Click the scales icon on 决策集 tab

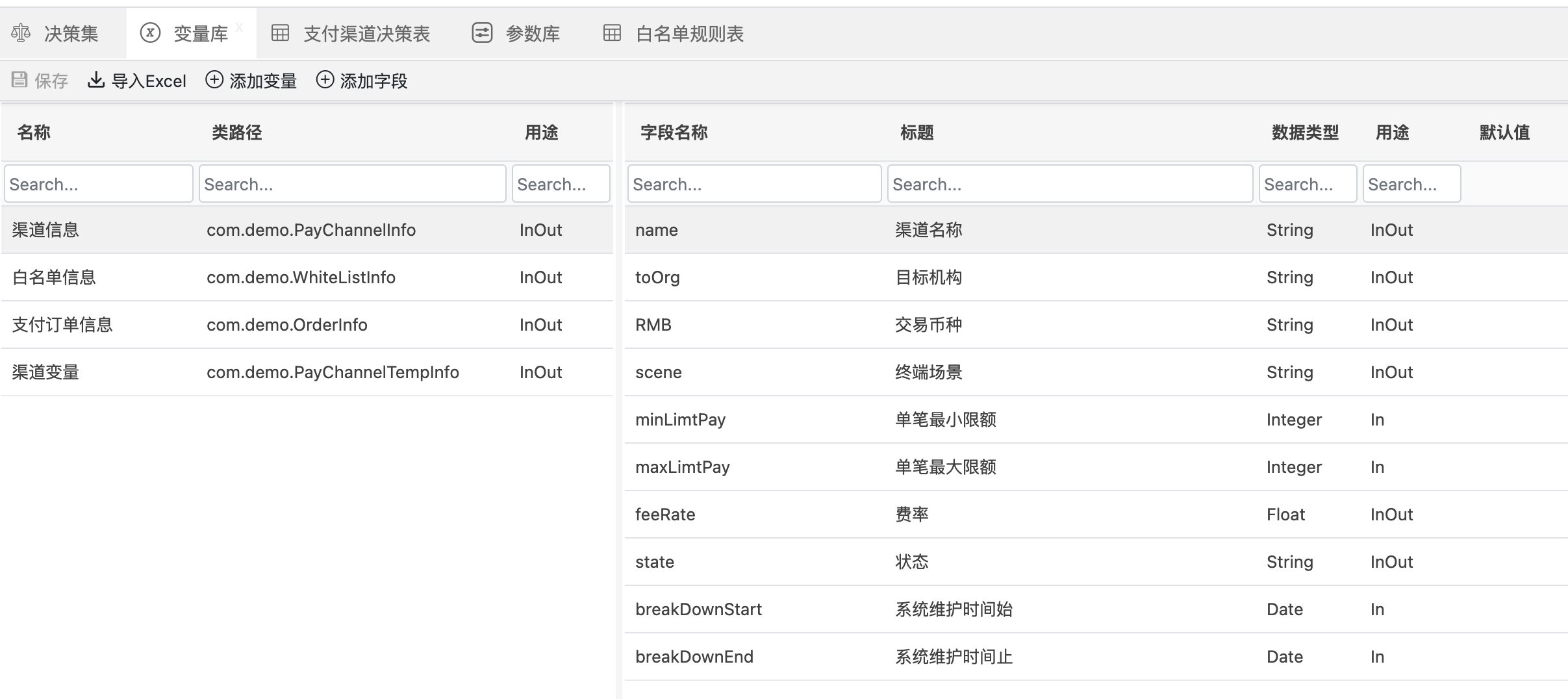point(21,33)
